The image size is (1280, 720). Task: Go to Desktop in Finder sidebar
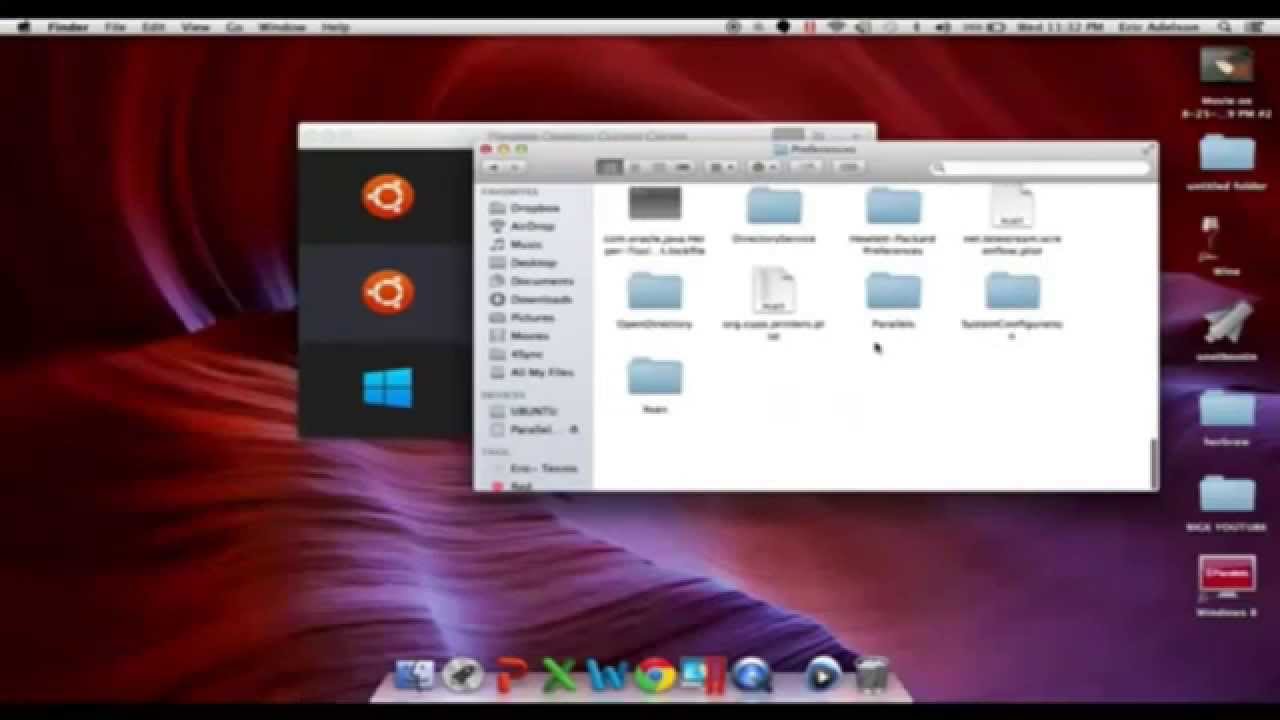click(533, 263)
